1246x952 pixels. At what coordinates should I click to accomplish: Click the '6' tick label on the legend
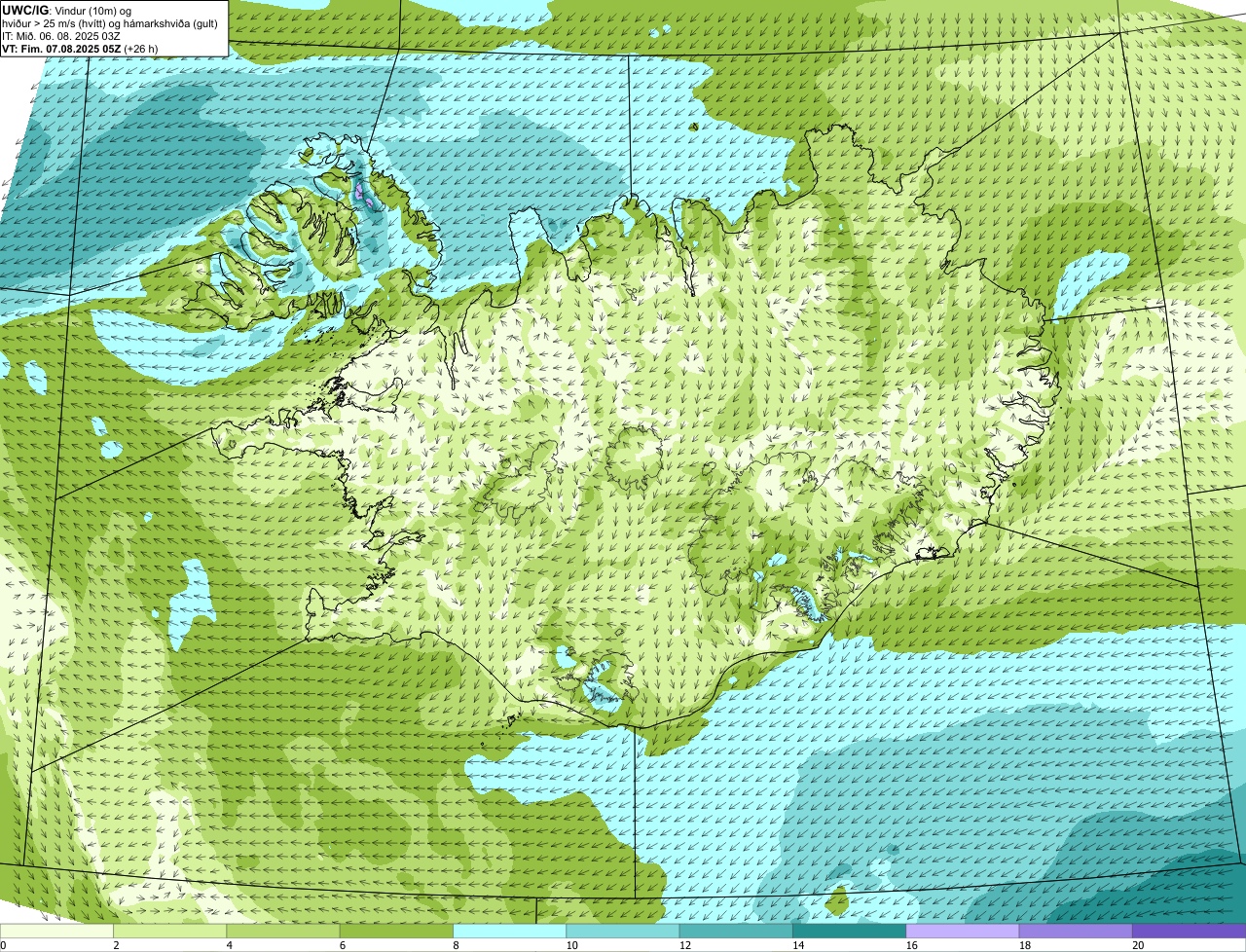point(342,945)
